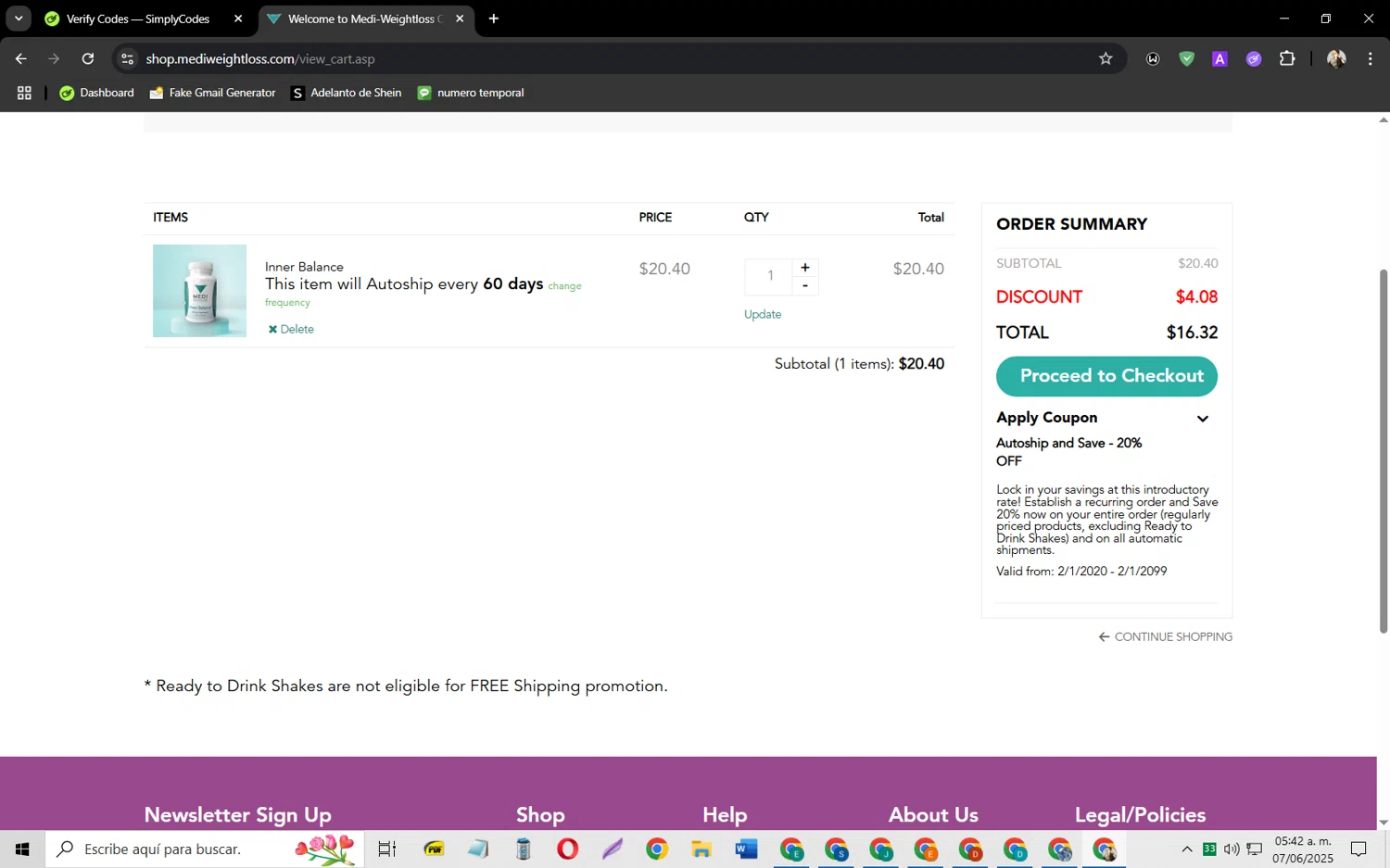Open the Chrome three-dot menu

pyautogui.click(x=1370, y=58)
